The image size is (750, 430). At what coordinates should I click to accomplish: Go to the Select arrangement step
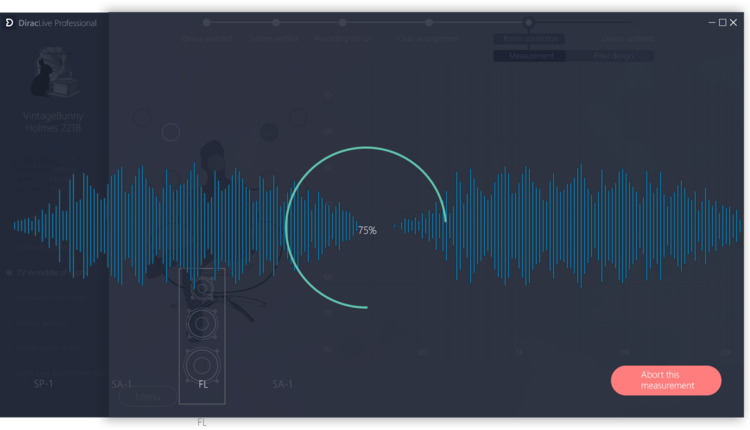pos(428,39)
